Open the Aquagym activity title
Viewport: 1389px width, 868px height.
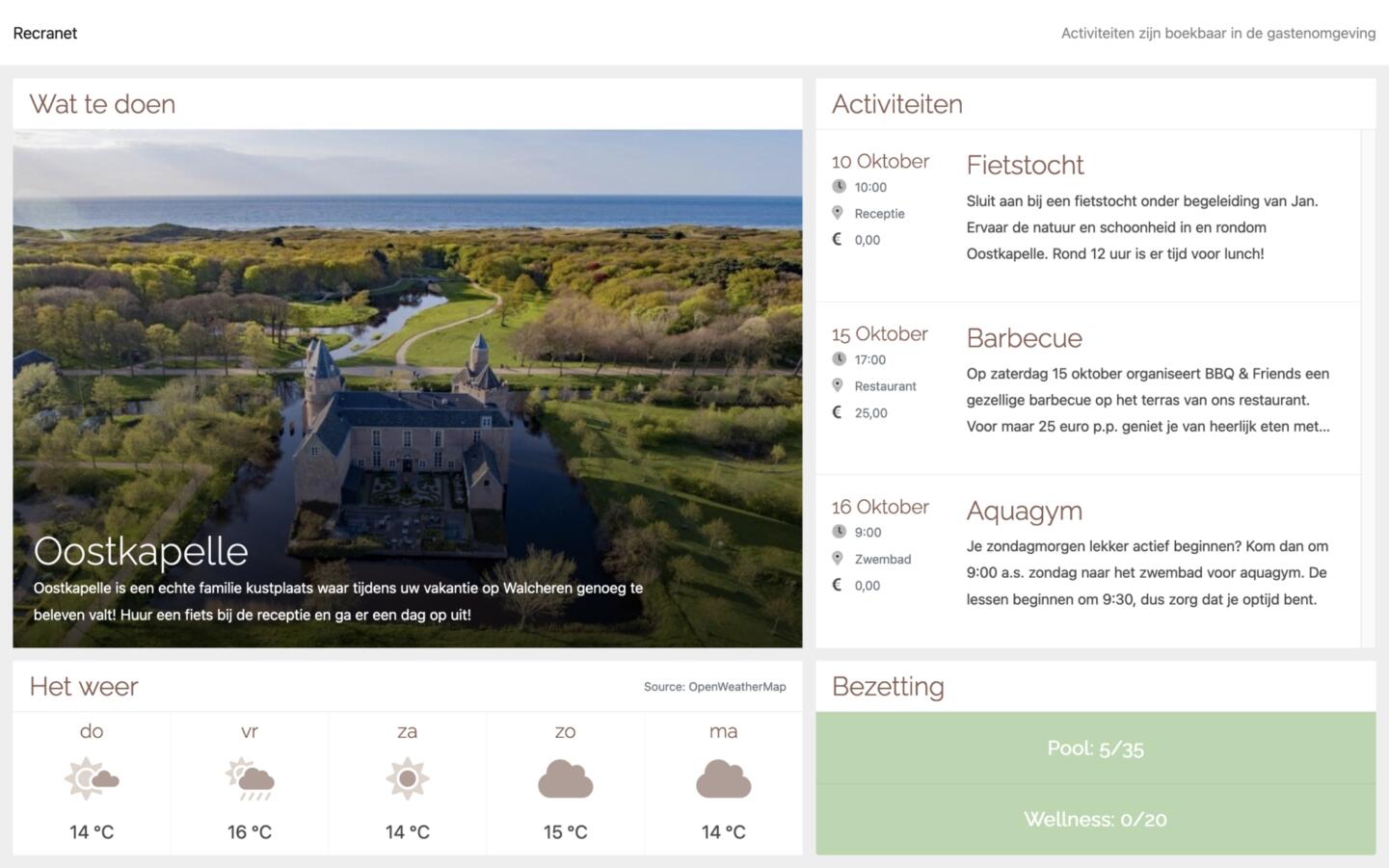coord(1024,511)
